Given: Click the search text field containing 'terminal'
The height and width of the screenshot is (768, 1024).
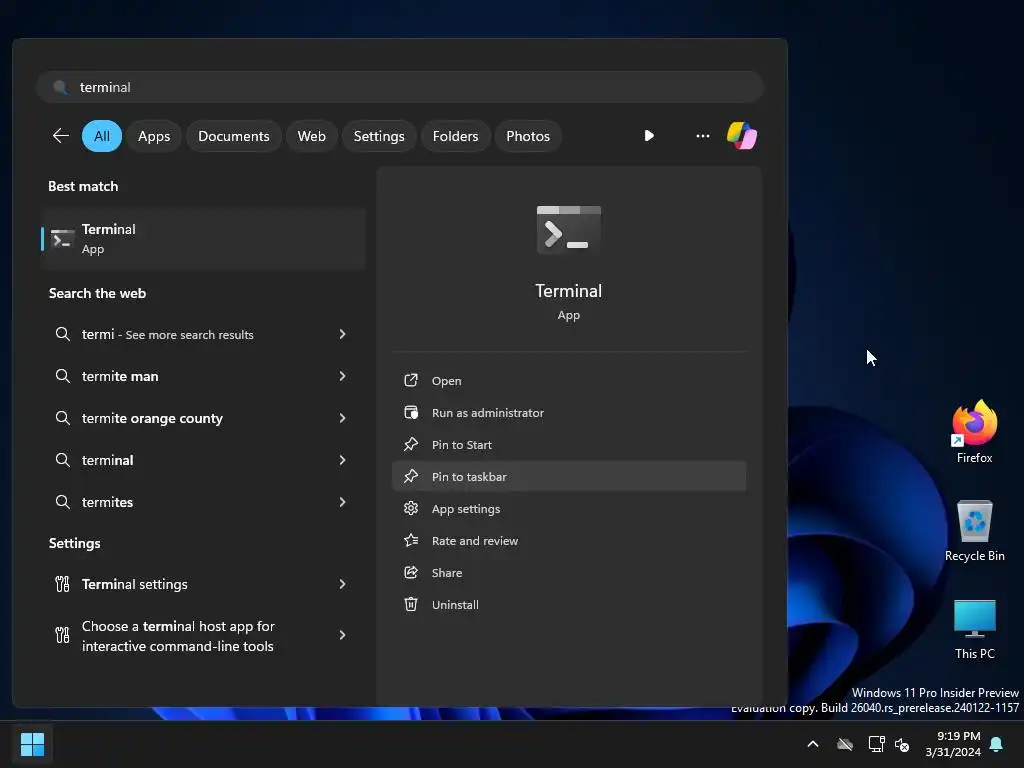Looking at the screenshot, I should coord(400,88).
